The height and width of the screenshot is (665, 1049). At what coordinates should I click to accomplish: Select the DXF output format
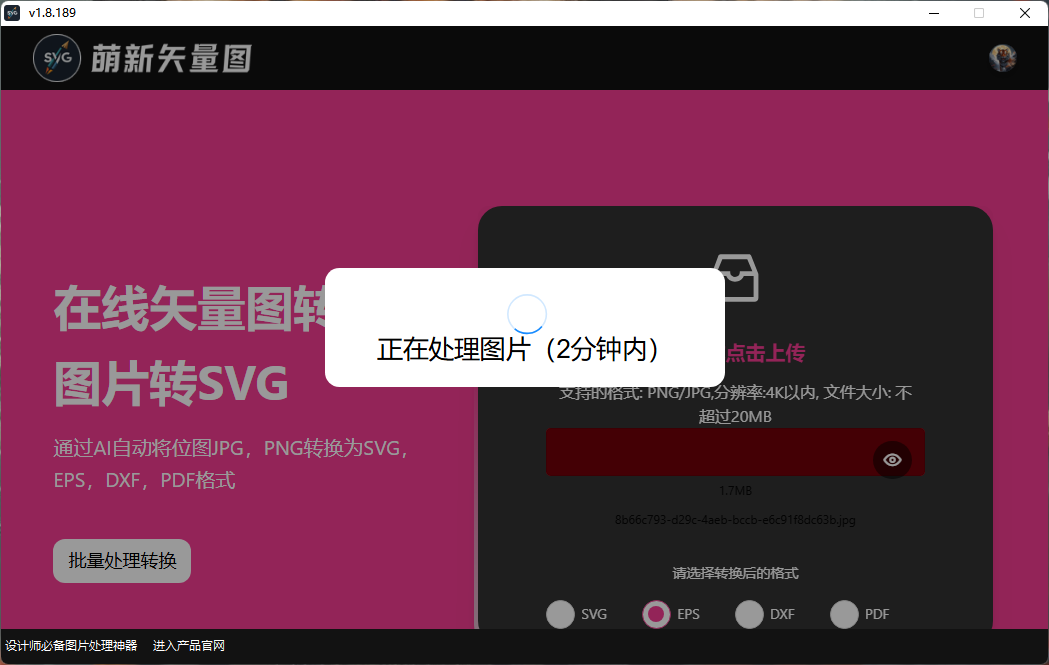tap(749, 614)
